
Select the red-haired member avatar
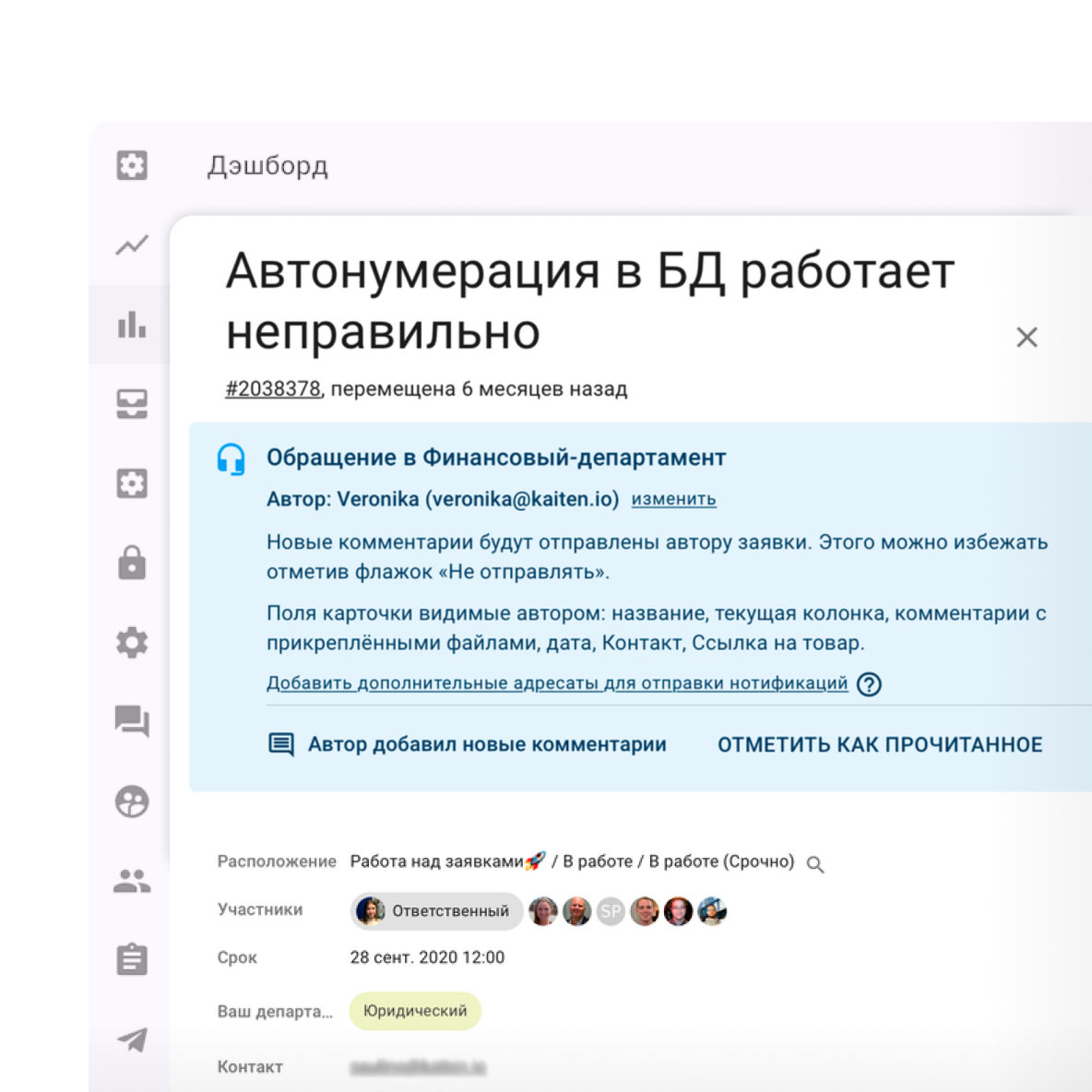tap(678, 911)
